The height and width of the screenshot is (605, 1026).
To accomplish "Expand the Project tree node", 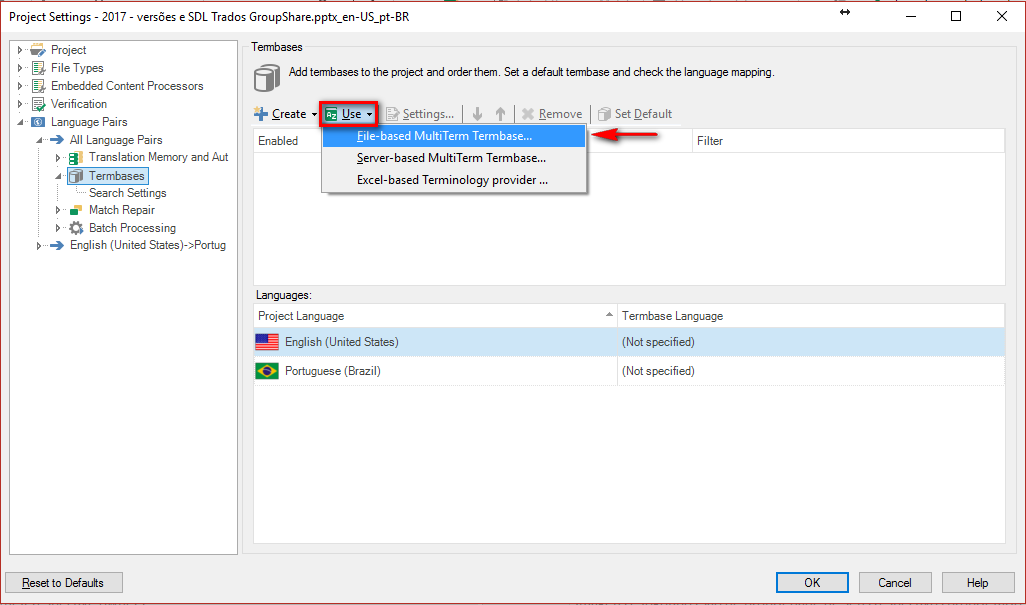I will coord(20,50).
